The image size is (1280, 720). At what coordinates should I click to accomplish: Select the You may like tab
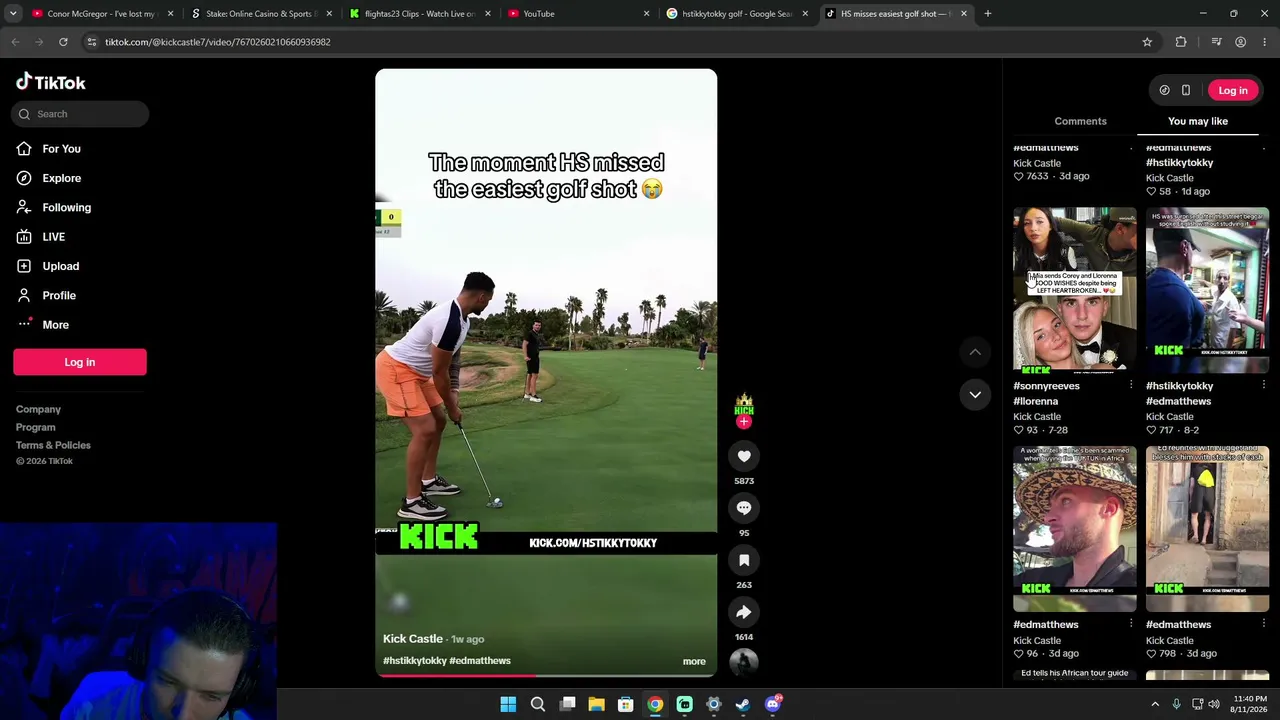pos(1198,121)
